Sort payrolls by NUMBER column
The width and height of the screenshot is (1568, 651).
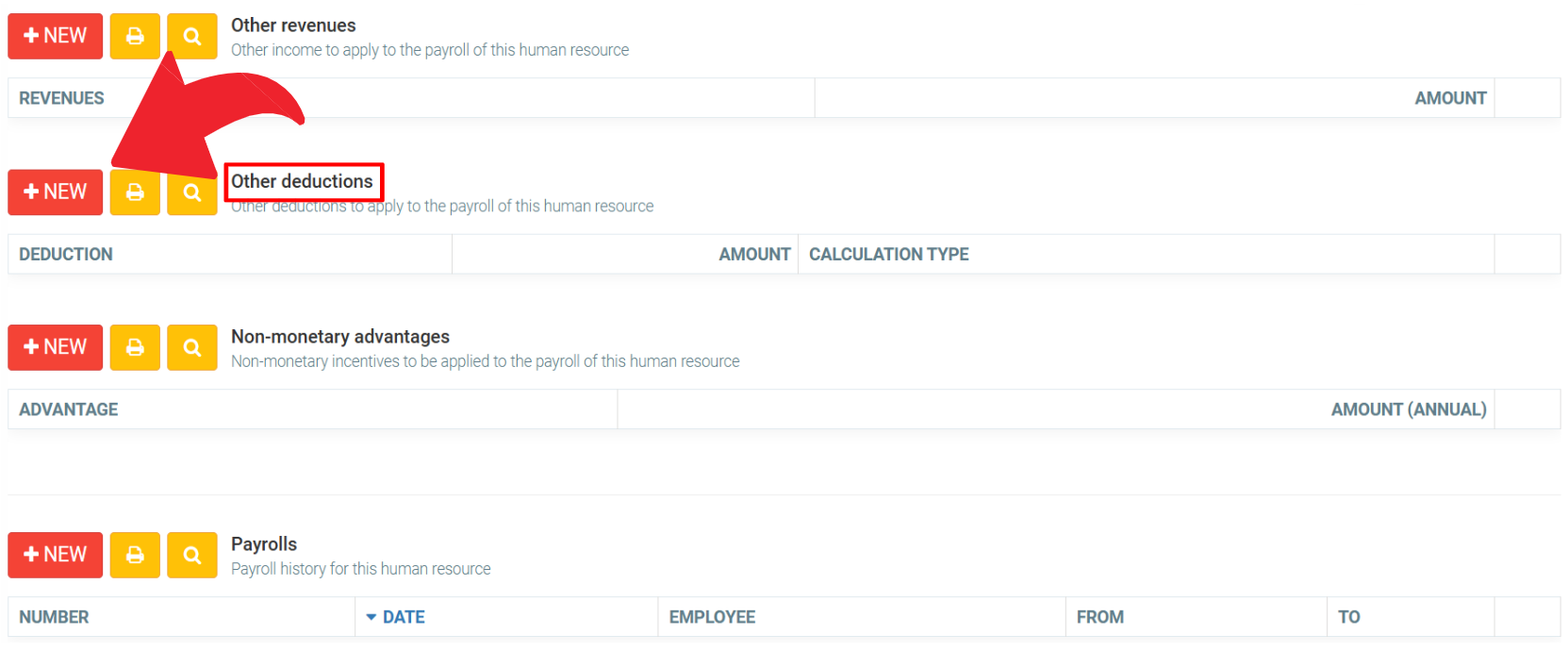coord(54,617)
